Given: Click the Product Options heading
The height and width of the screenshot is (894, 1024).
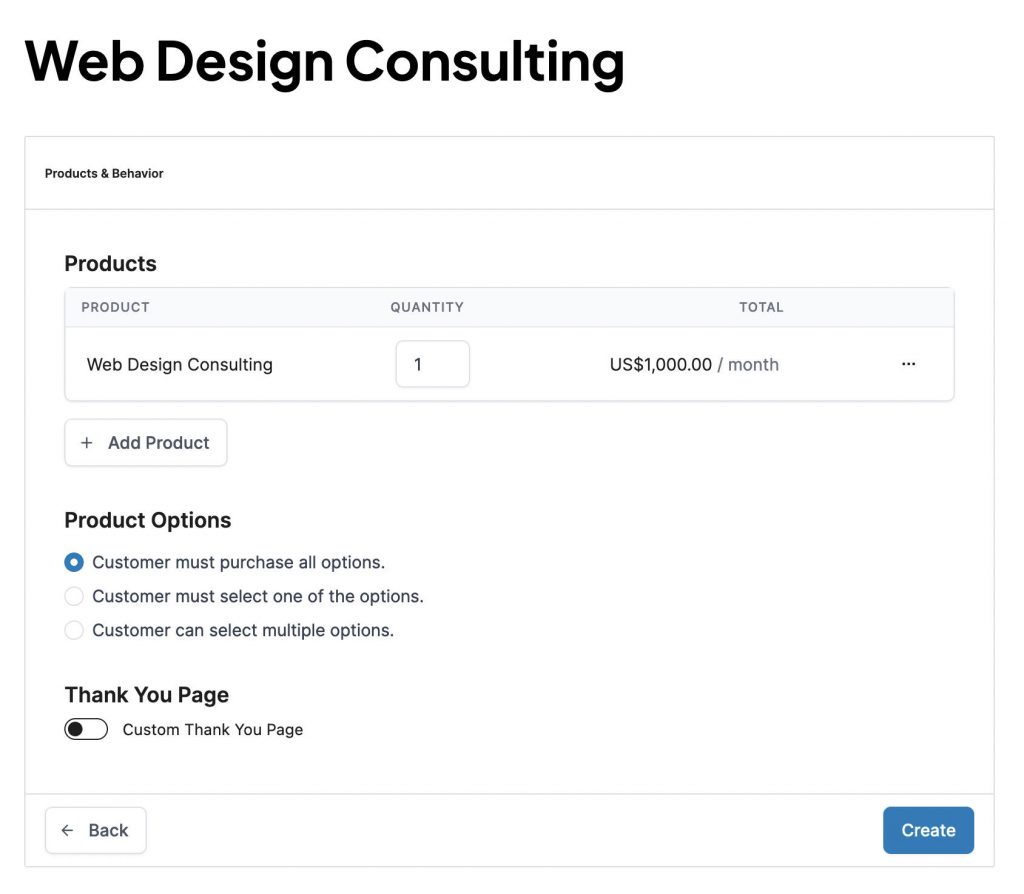Looking at the screenshot, I should click(147, 520).
